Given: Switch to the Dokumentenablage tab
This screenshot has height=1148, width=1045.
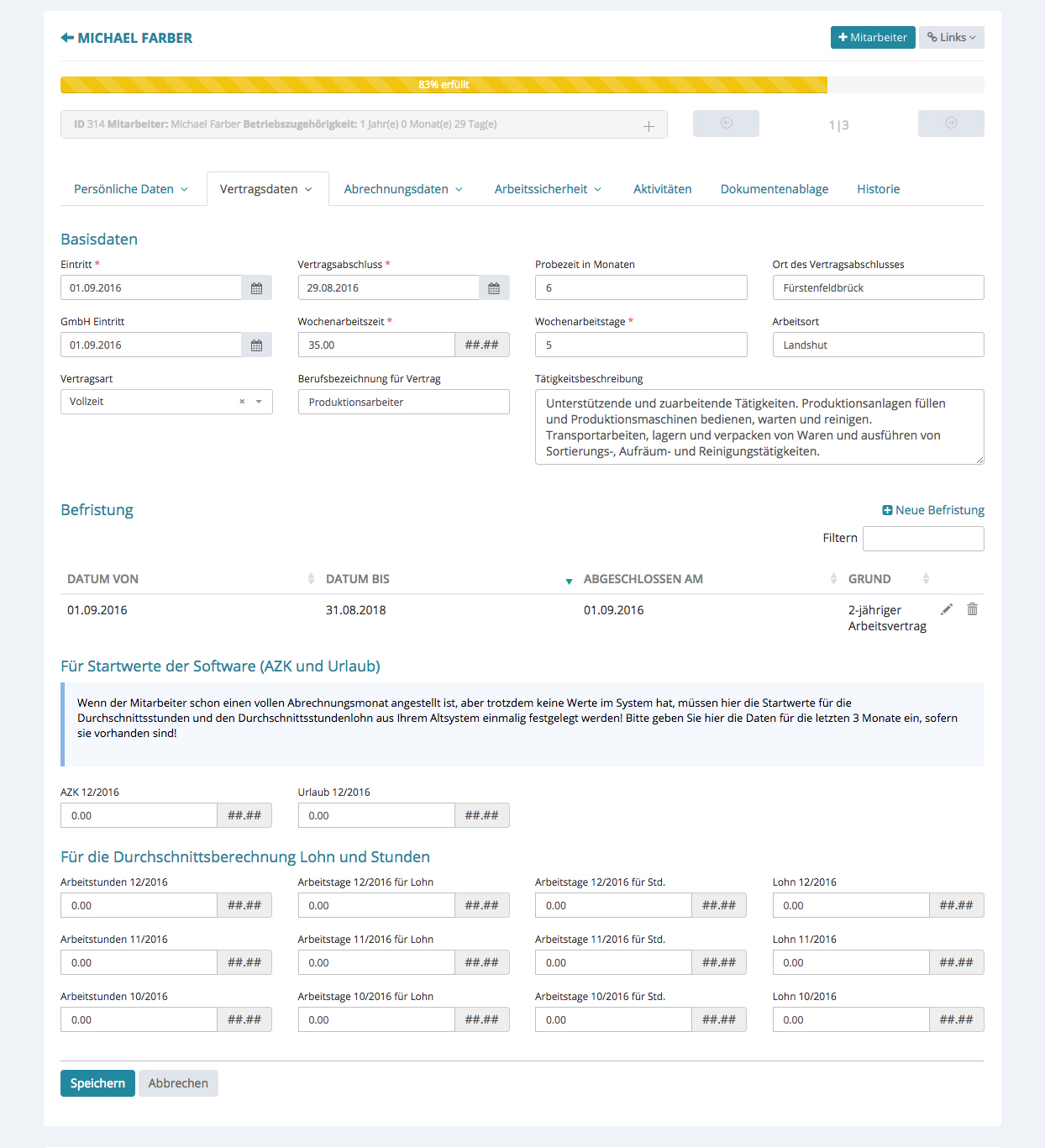Looking at the screenshot, I should [774, 189].
